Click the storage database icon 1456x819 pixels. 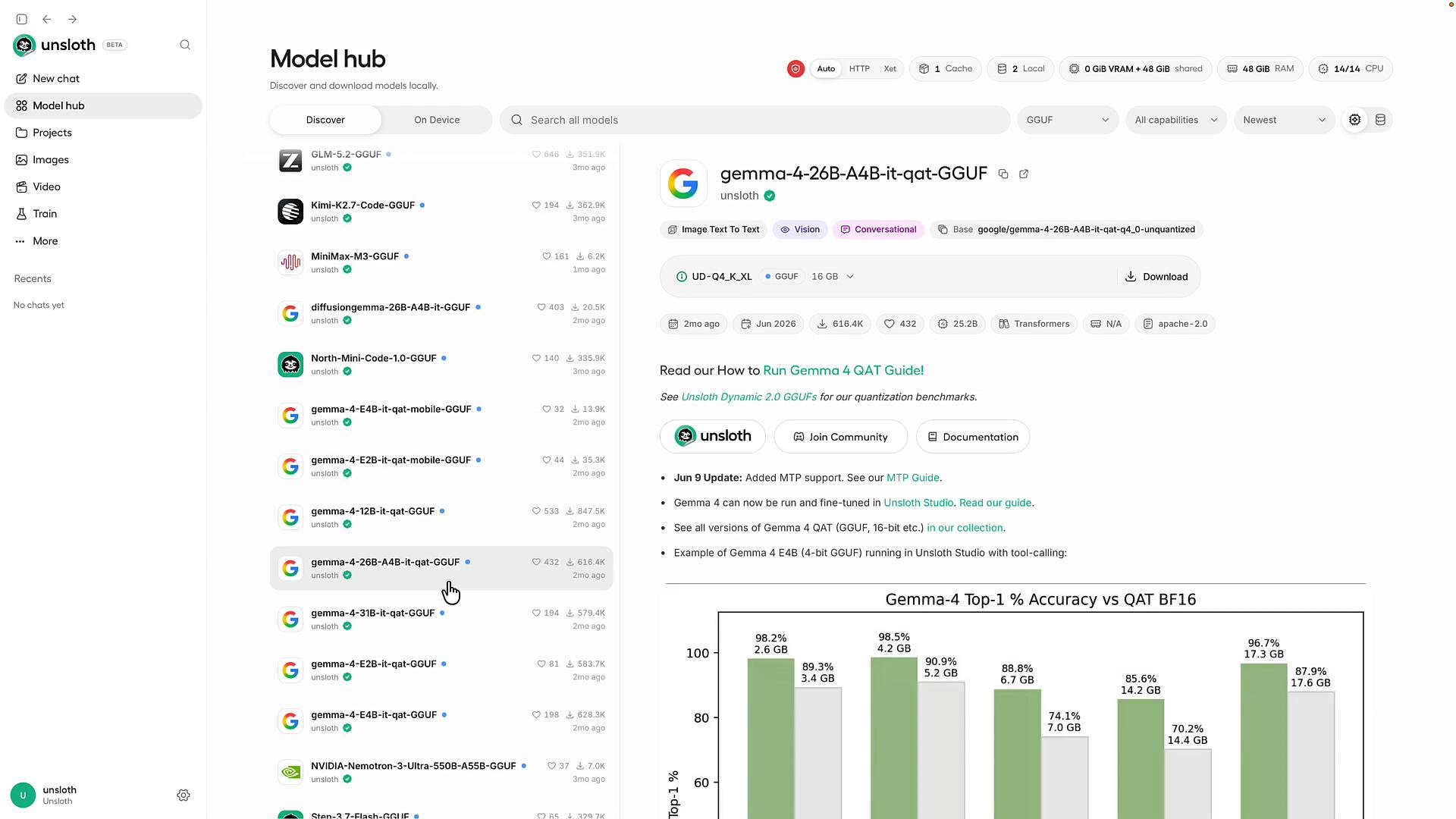1380,120
